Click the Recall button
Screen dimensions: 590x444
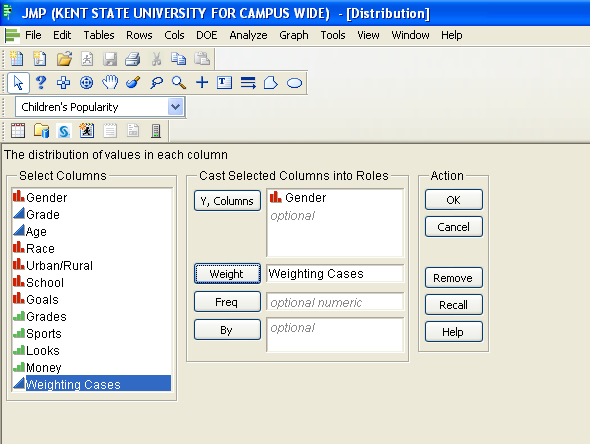click(454, 304)
